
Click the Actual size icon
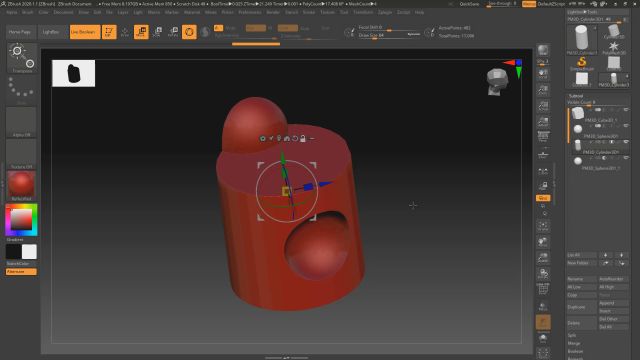pos(543,106)
